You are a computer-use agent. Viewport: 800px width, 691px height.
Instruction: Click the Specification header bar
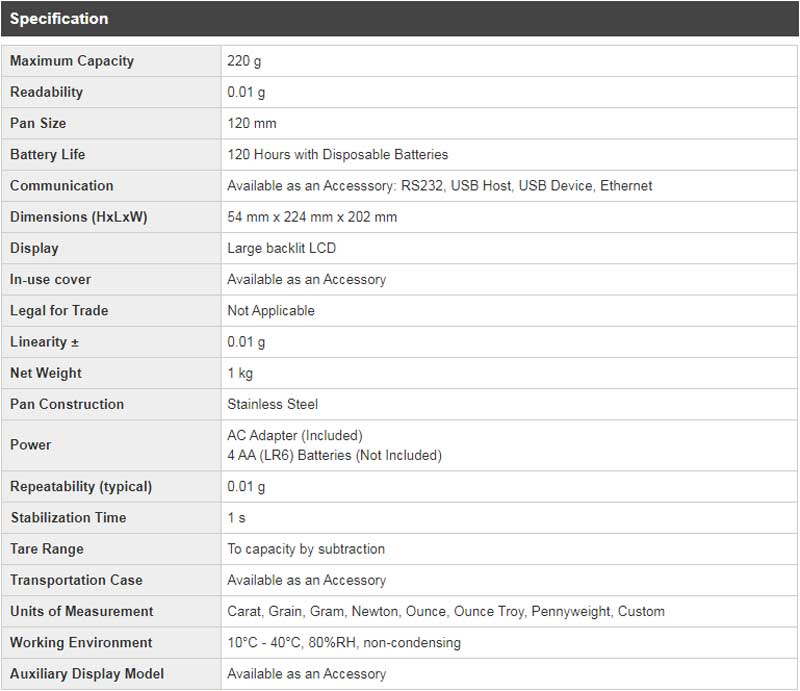click(400, 19)
